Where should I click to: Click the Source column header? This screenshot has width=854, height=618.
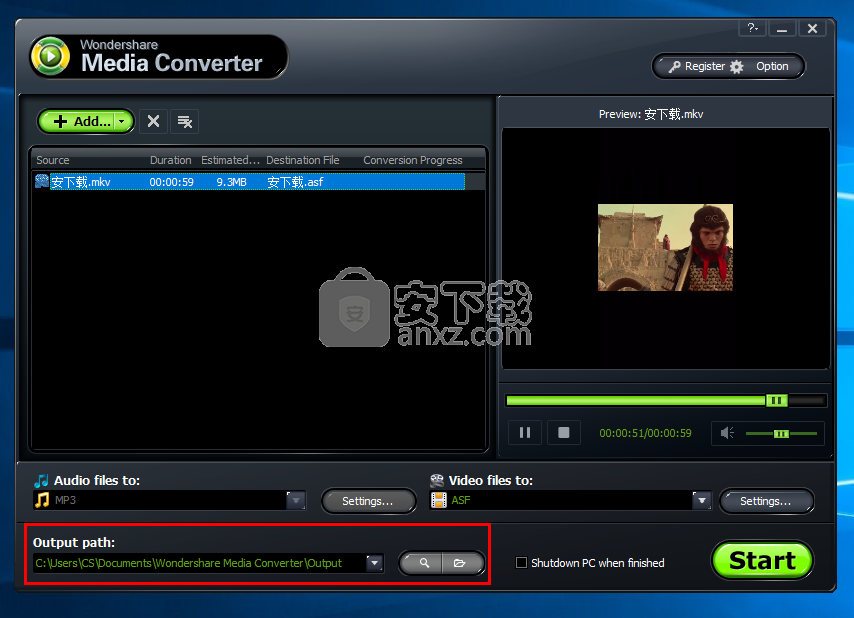click(52, 160)
